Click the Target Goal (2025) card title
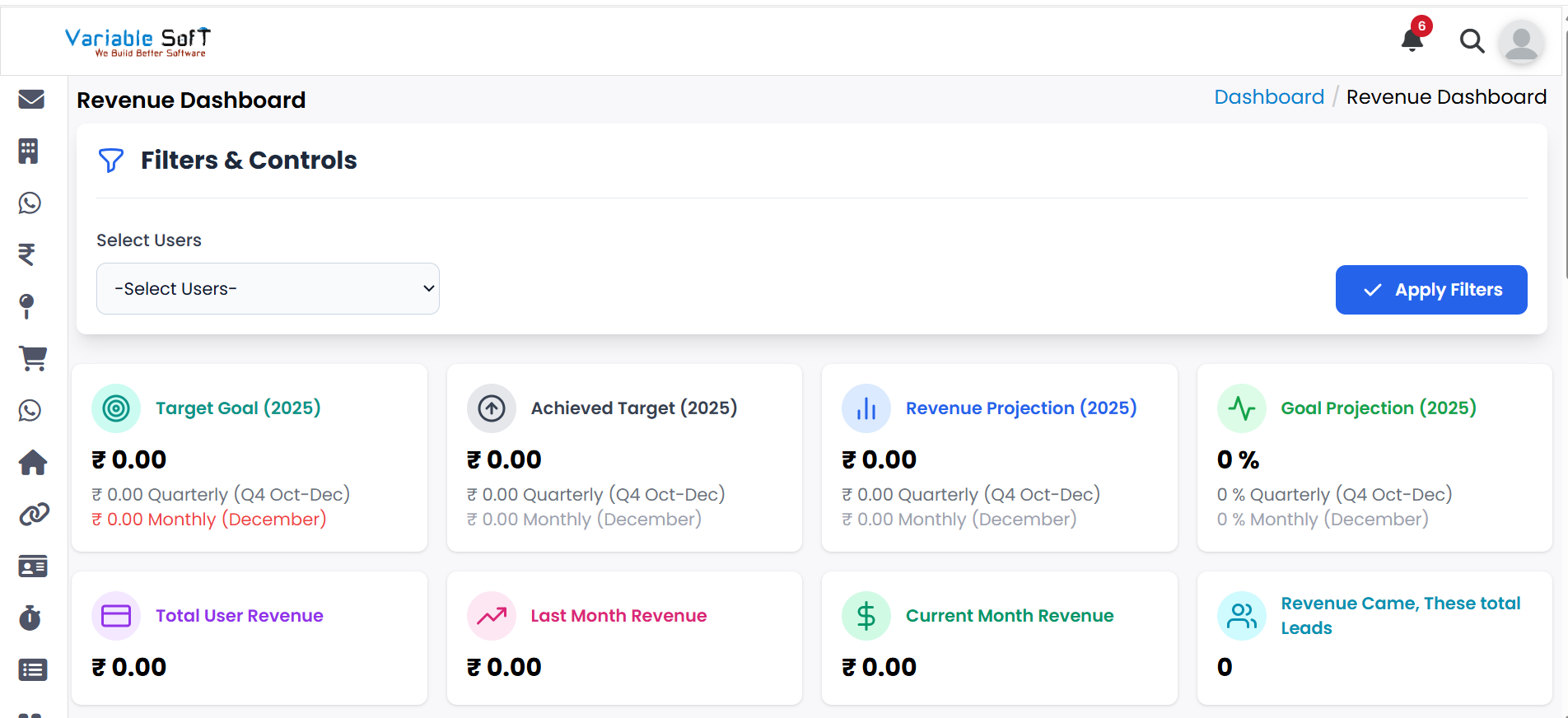1568x718 pixels. (x=238, y=408)
